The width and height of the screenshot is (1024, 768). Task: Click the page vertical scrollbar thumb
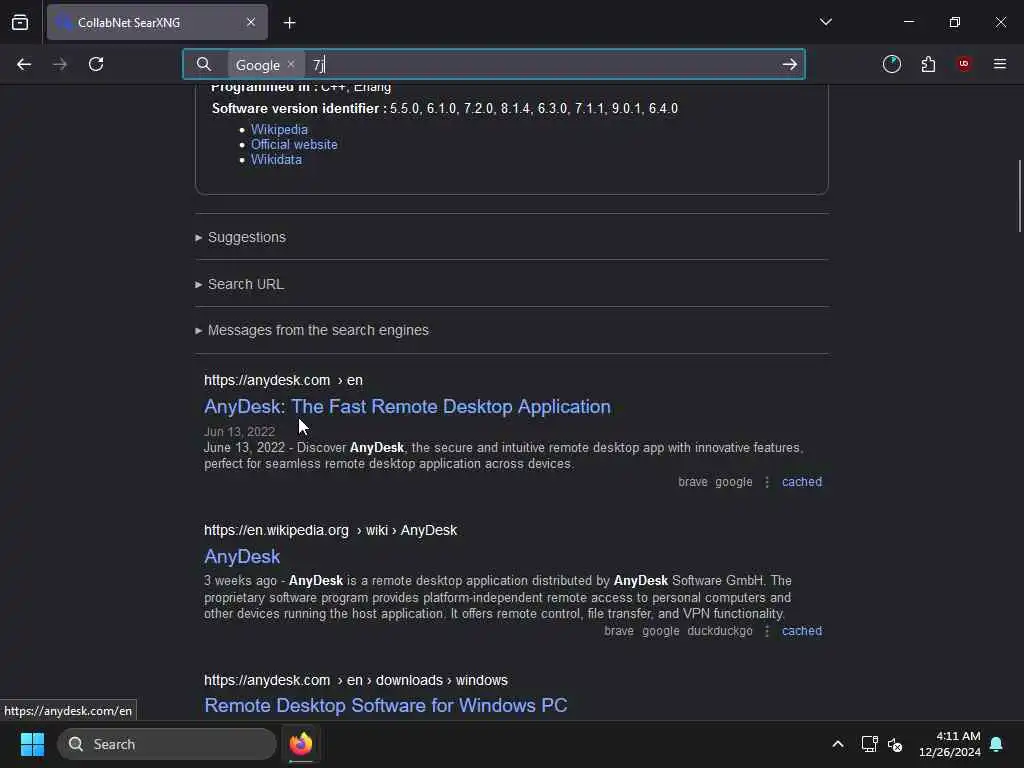point(1019,196)
